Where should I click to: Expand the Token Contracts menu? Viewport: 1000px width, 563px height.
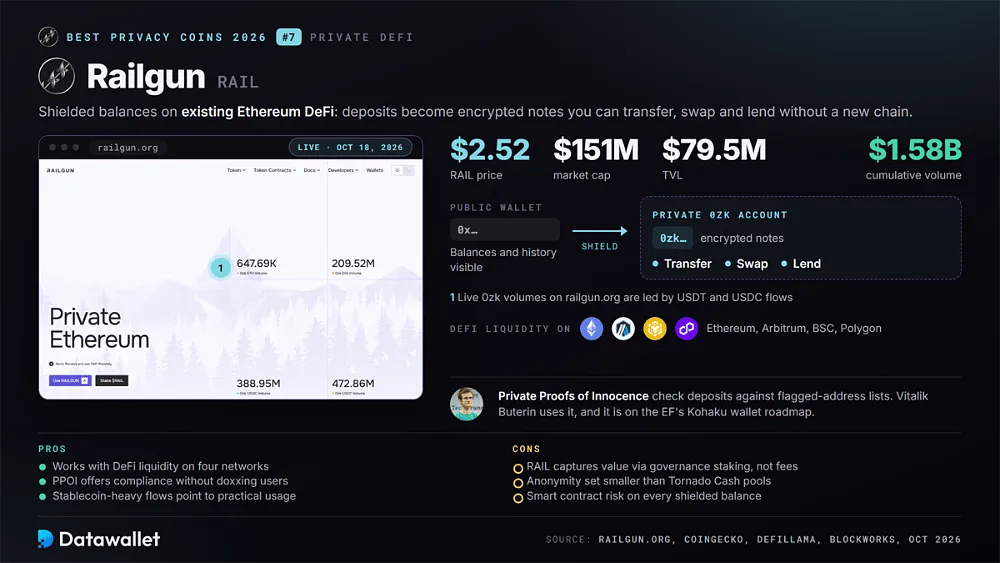274,170
